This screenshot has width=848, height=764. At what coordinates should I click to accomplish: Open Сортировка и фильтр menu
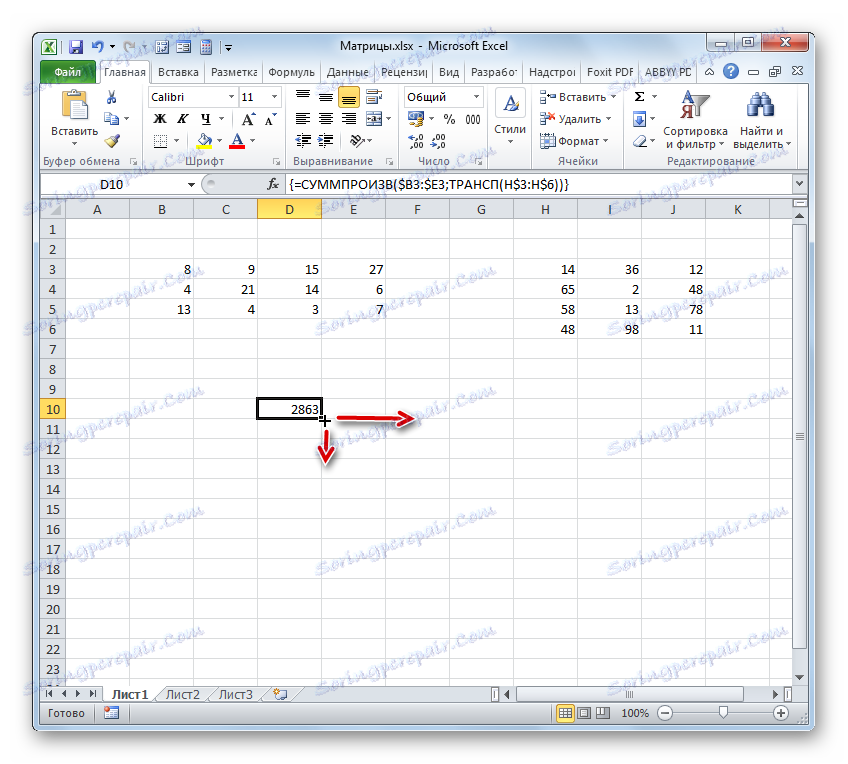pyautogui.click(x=694, y=120)
